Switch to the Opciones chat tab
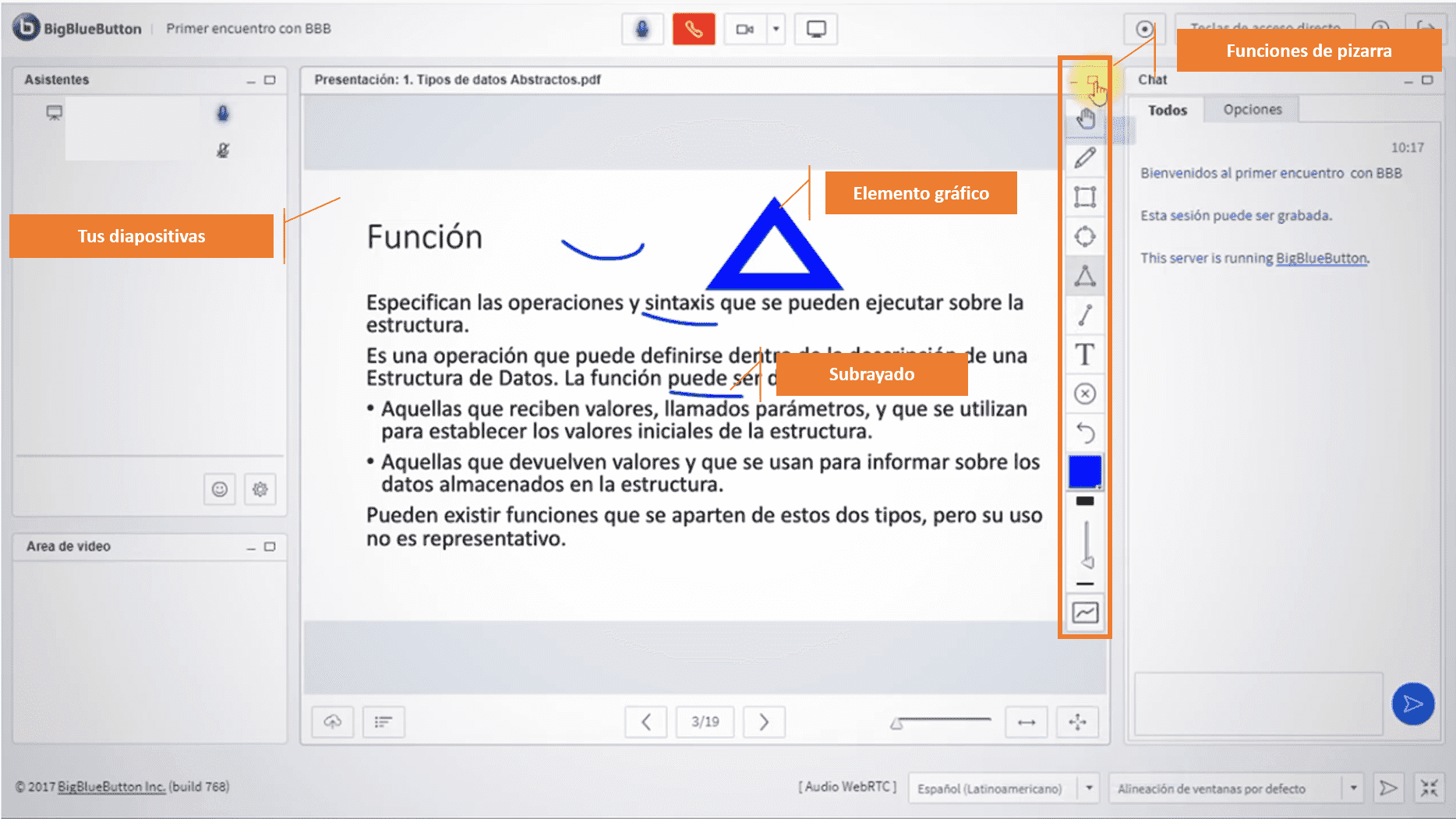This screenshot has height=819, width=1456. (x=1252, y=110)
